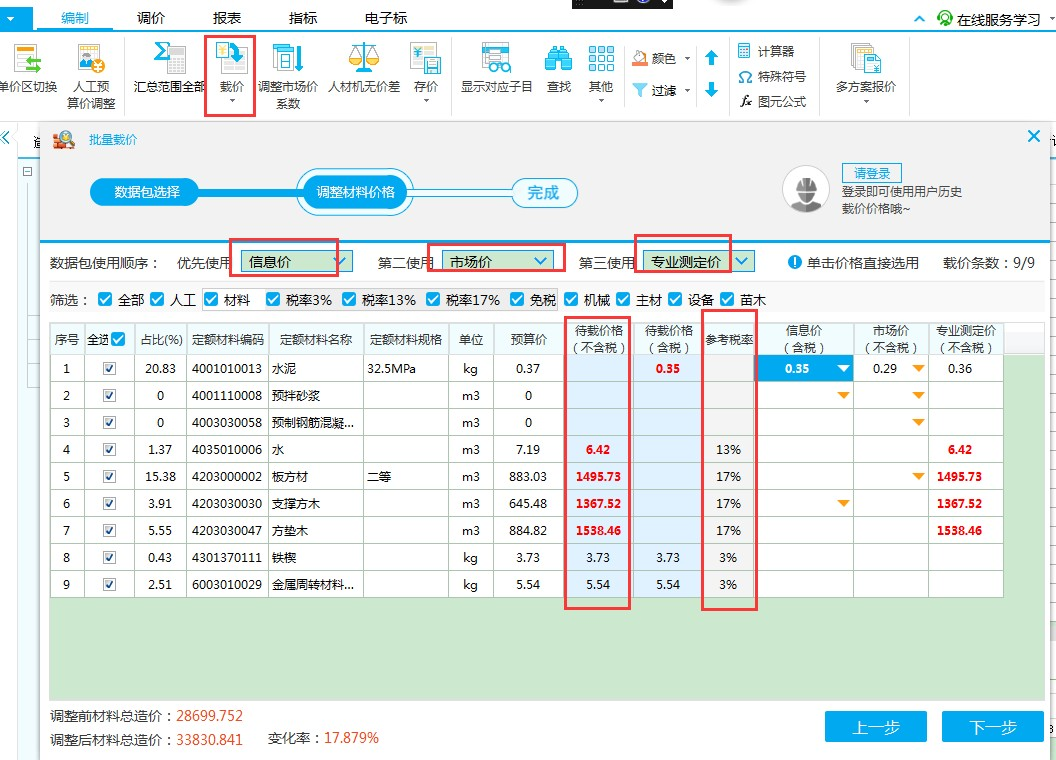Switch to the 调价 tab

click(x=151, y=18)
